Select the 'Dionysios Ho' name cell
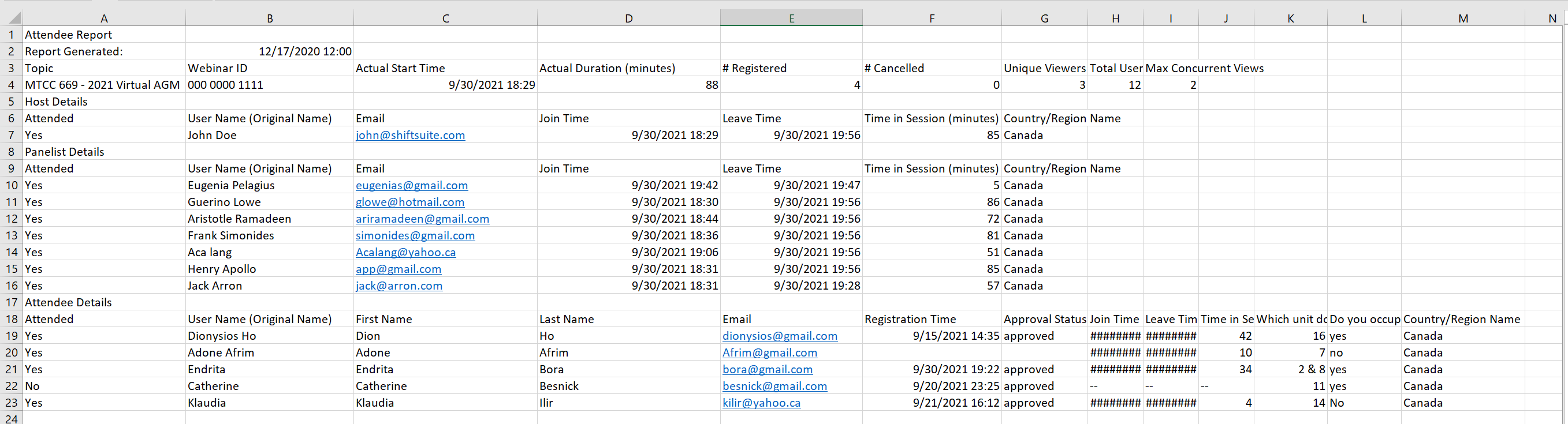 click(270, 336)
